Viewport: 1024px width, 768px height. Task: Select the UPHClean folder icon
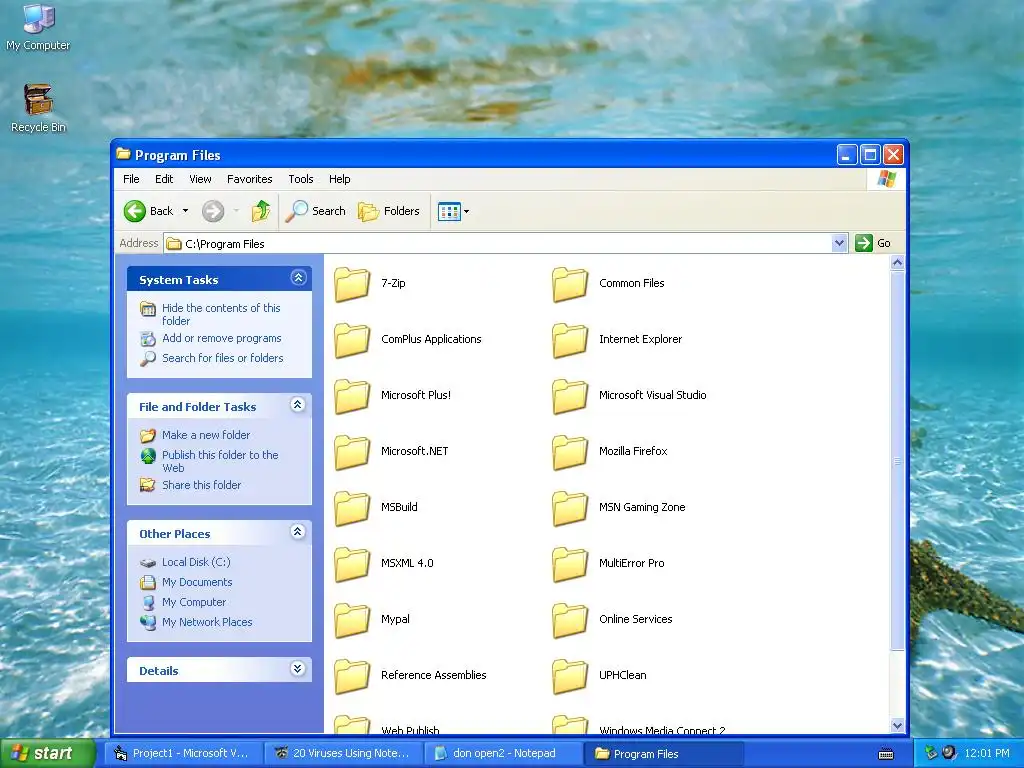tap(570, 676)
